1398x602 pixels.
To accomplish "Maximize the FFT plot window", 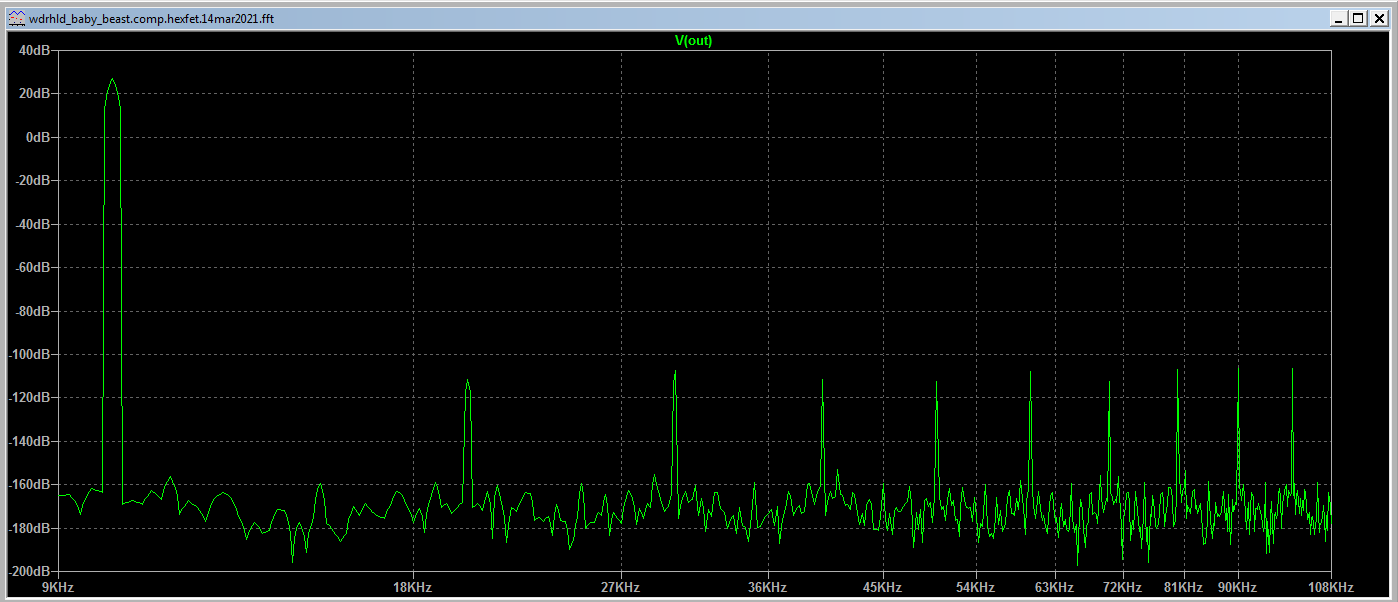I will coord(1358,18).
